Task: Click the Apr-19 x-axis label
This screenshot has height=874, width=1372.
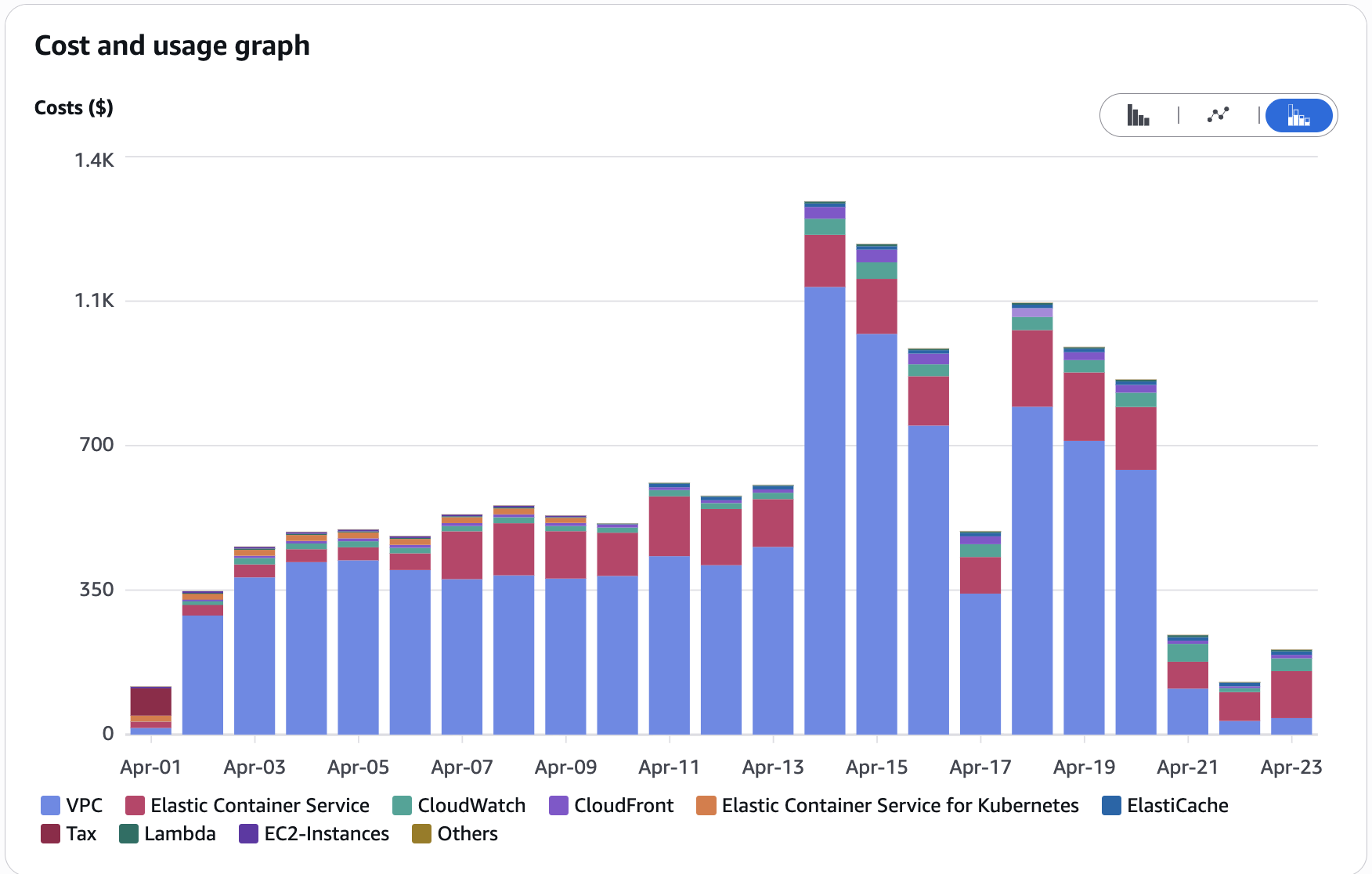Action: [x=1085, y=767]
